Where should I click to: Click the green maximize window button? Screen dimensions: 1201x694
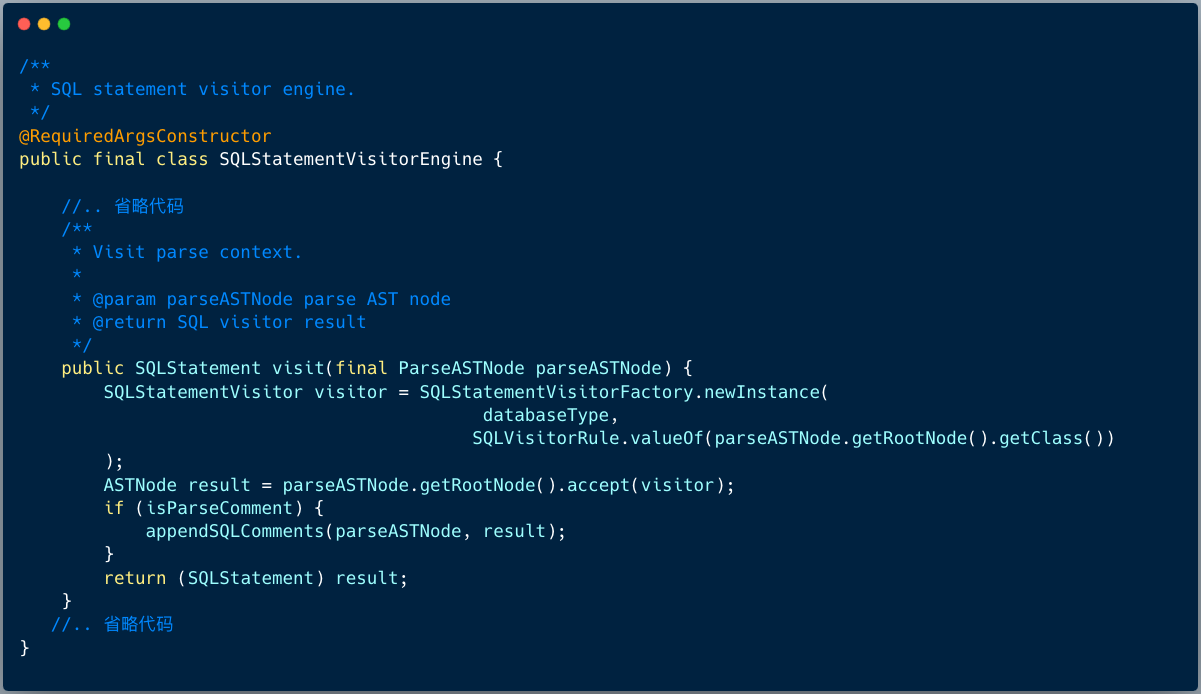(64, 24)
